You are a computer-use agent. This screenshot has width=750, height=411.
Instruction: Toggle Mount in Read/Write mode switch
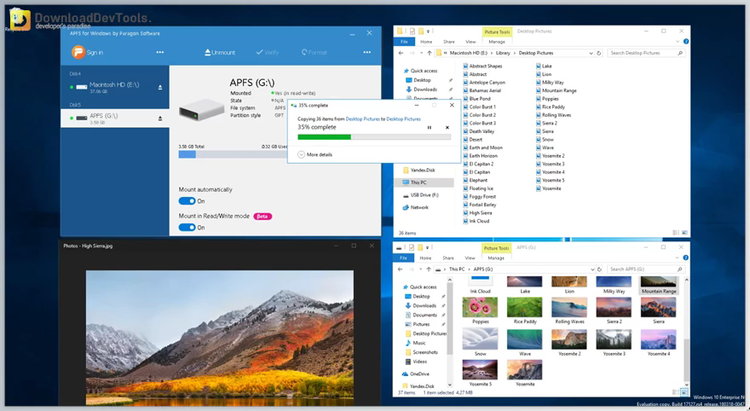(x=187, y=227)
